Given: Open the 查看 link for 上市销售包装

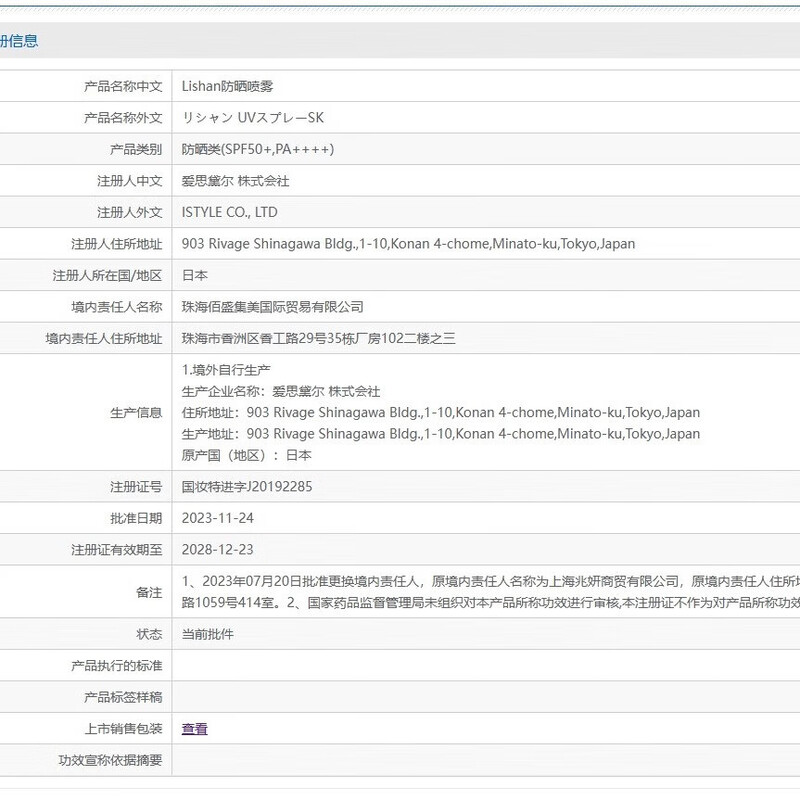Looking at the screenshot, I should pyautogui.click(x=194, y=729).
